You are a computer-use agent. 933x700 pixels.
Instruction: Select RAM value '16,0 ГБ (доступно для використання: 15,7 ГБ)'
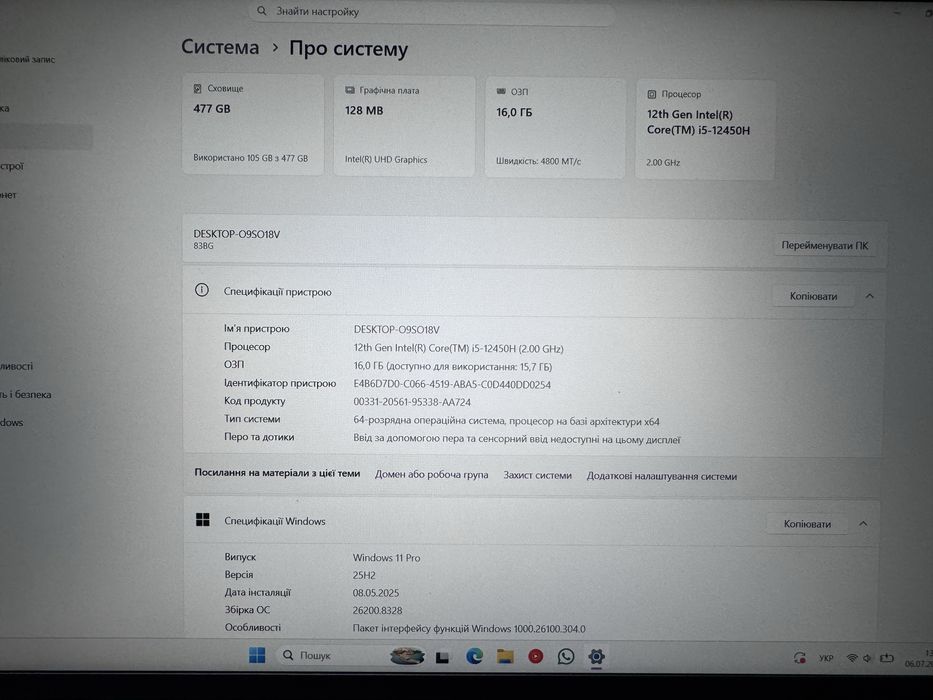[452, 367]
